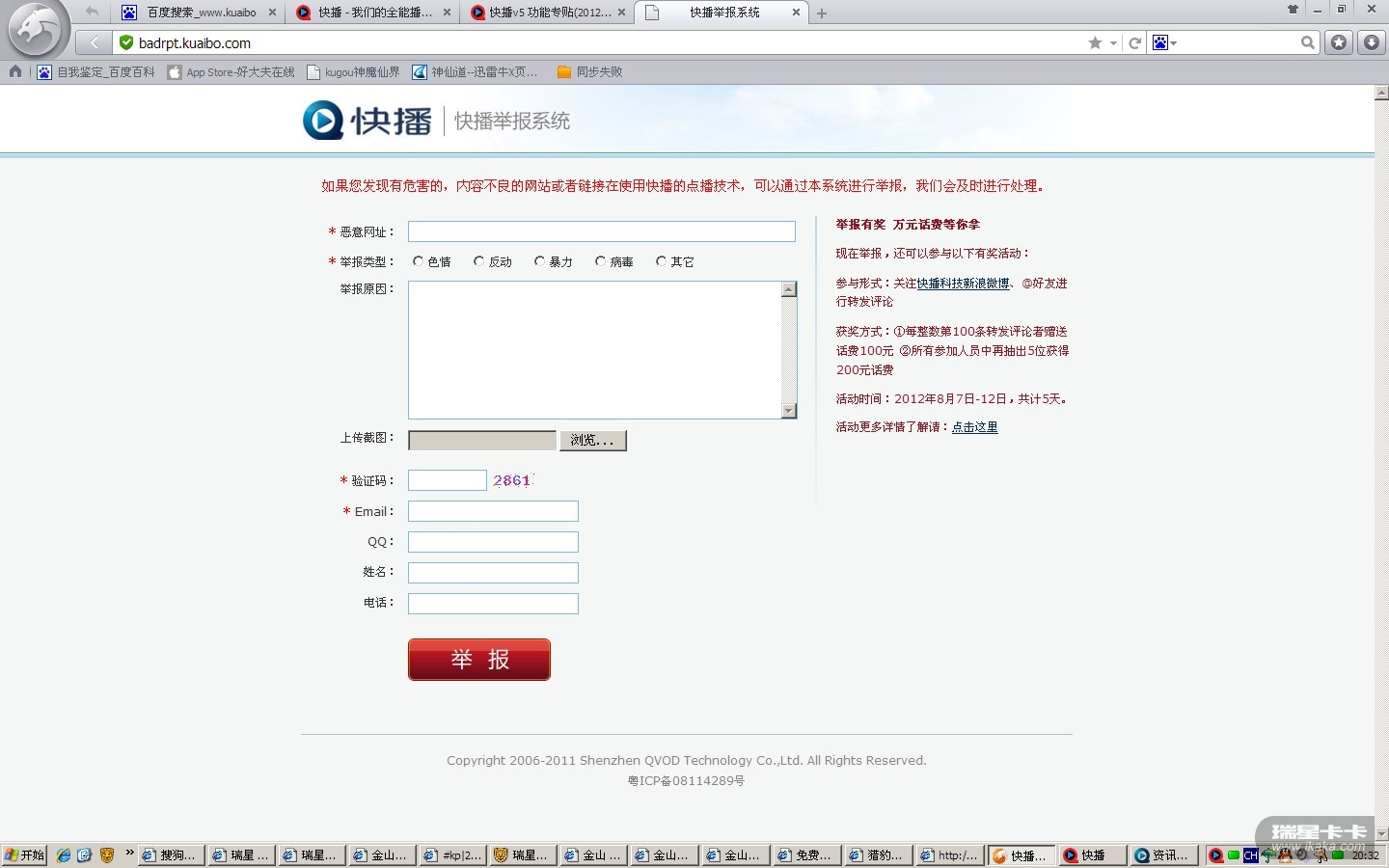Screen dimensions: 1389x868
Task: Click the home icon in bookmarks bar
Action: coord(15,71)
